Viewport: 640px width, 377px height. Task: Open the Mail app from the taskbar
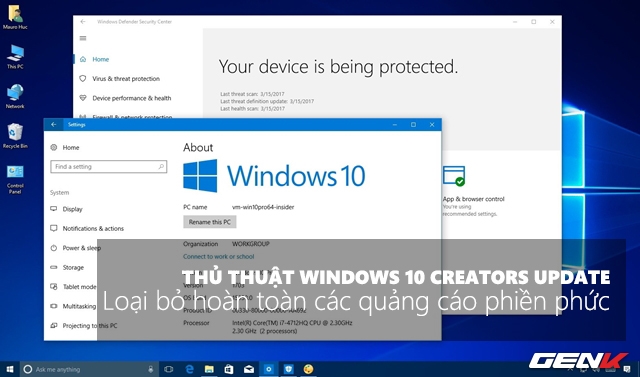point(249,369)
